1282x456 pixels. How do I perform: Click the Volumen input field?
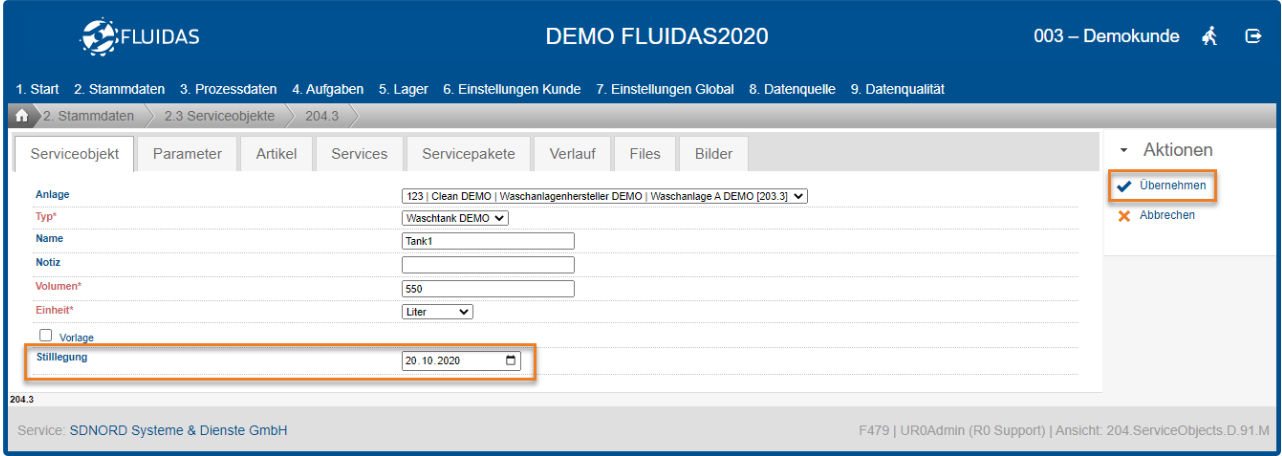[488, 289]
